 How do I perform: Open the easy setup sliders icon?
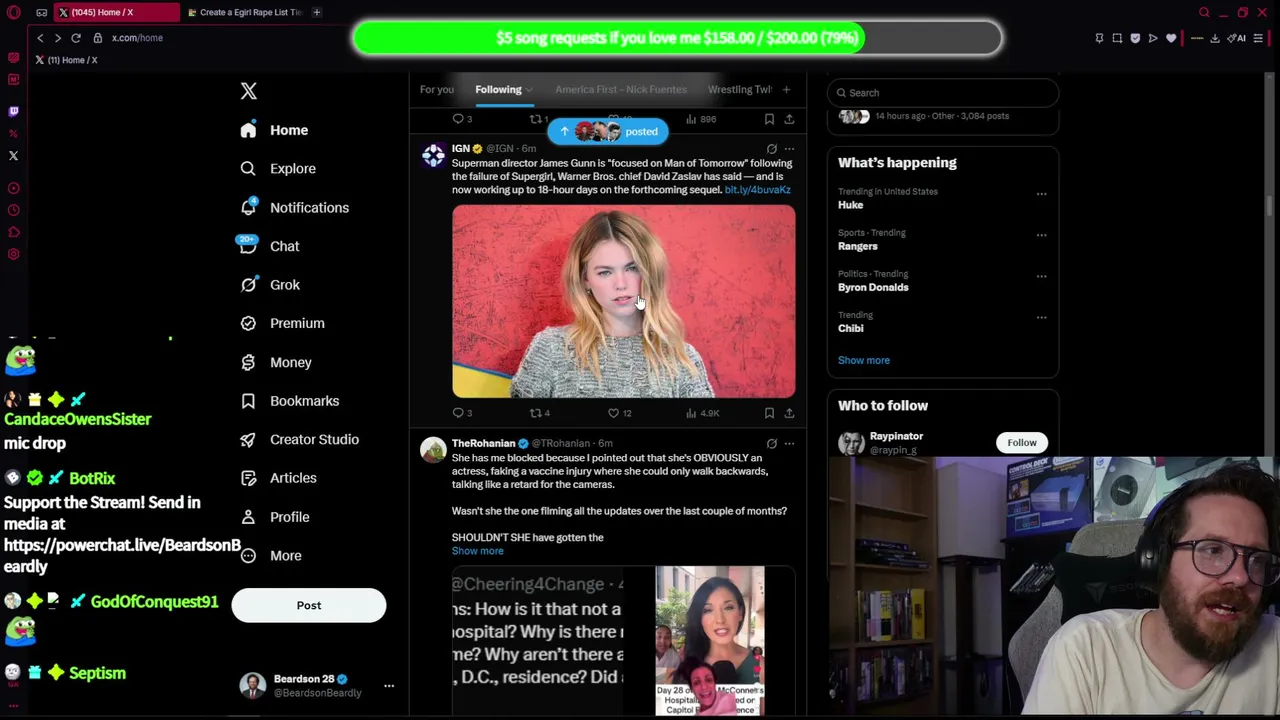click(x=1259, y=38)
